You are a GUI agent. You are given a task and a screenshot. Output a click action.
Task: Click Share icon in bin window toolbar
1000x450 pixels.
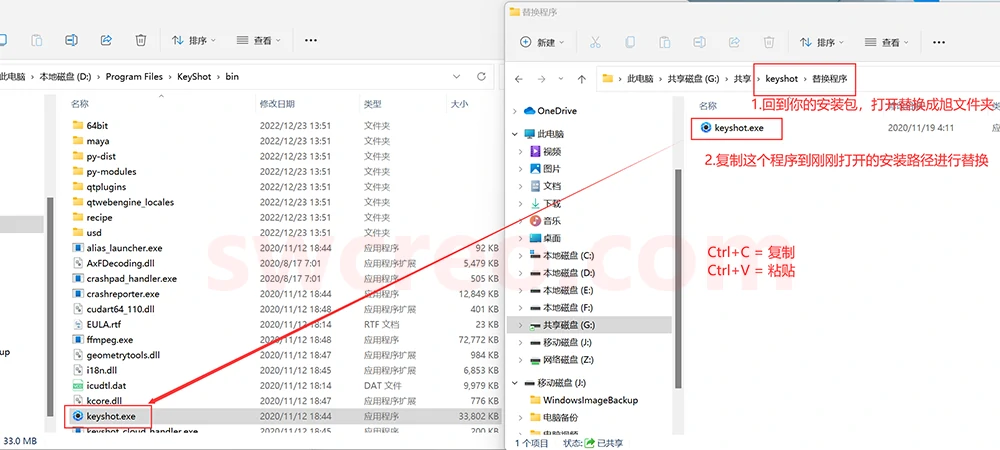[106, 40]
